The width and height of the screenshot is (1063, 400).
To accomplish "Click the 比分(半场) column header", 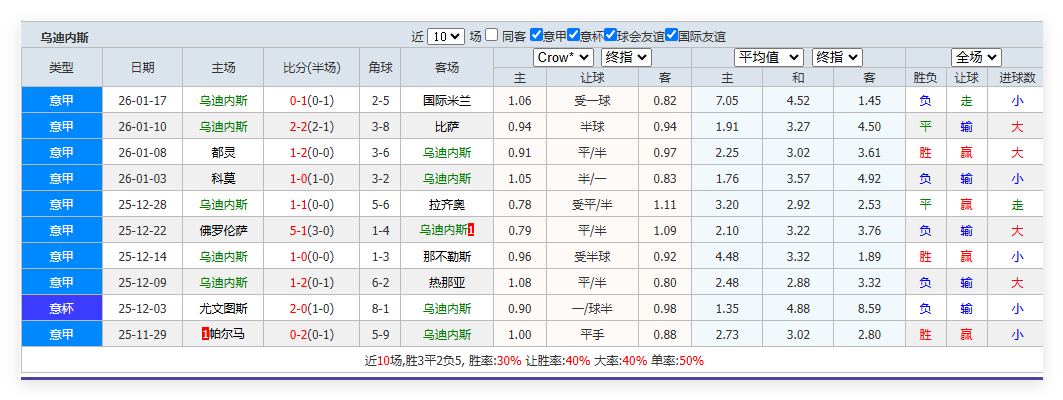I will coord(312,68).
